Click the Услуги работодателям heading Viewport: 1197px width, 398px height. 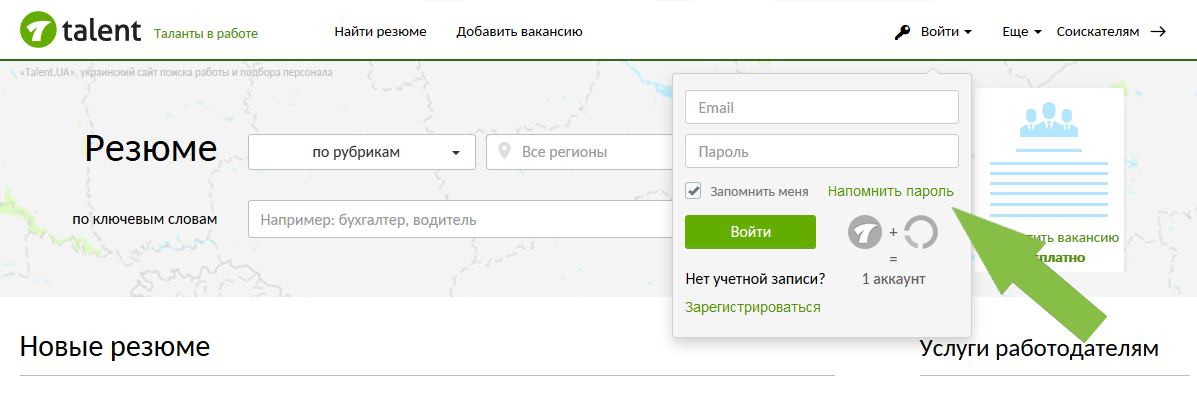(x=1040, y=348)
